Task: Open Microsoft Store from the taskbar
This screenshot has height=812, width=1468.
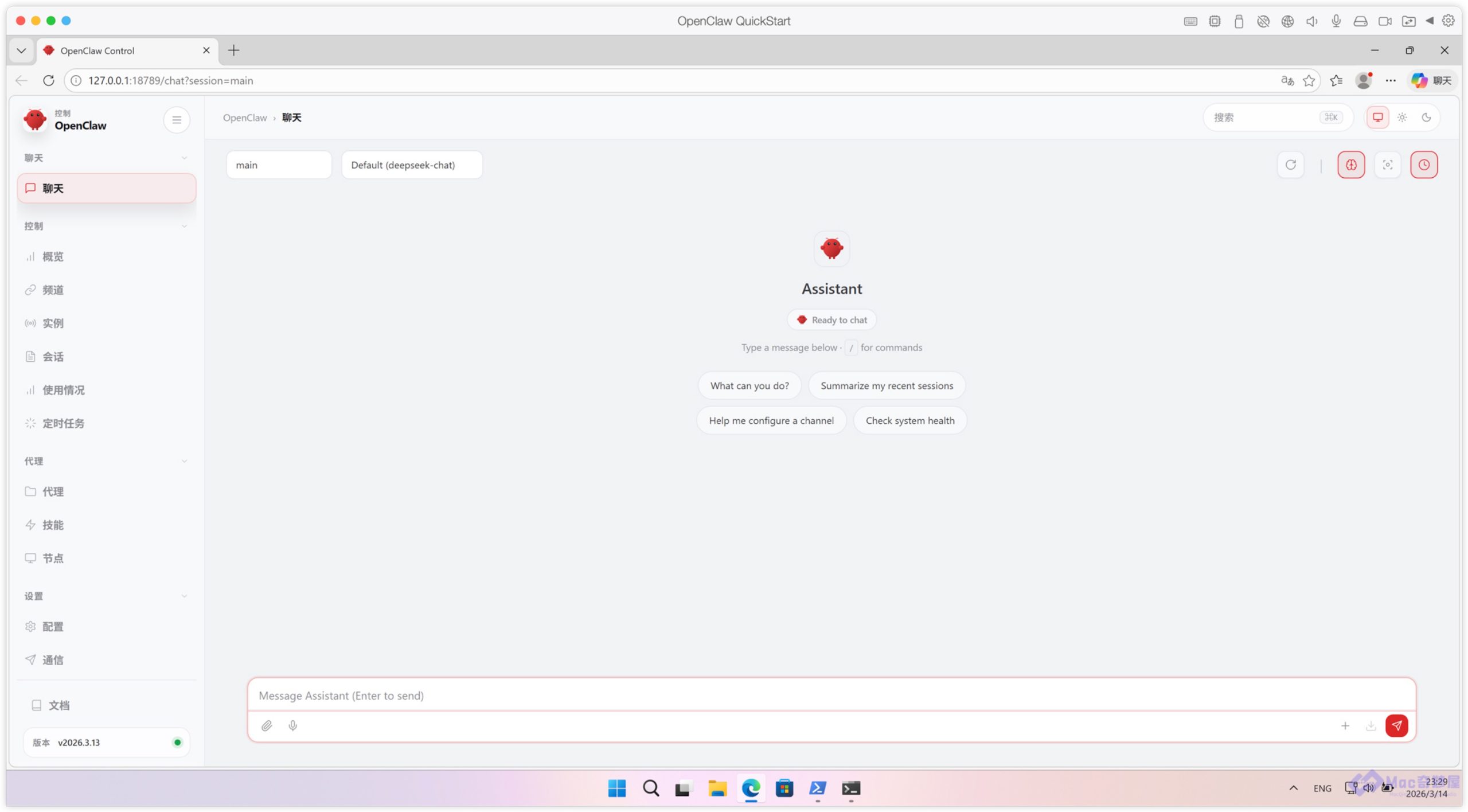Action: point(784,788)
